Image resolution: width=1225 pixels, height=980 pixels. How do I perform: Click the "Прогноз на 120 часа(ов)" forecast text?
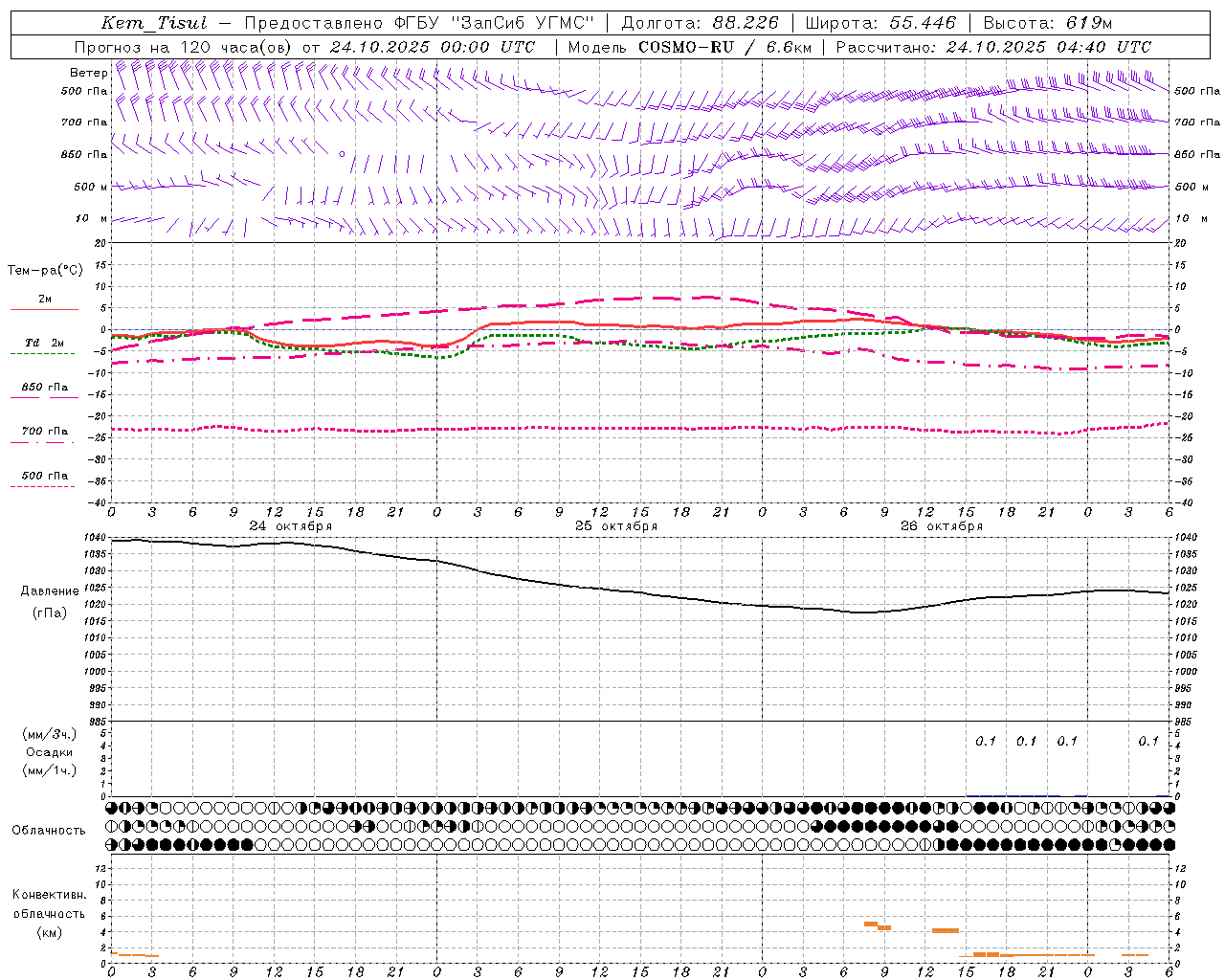[183, 47]
